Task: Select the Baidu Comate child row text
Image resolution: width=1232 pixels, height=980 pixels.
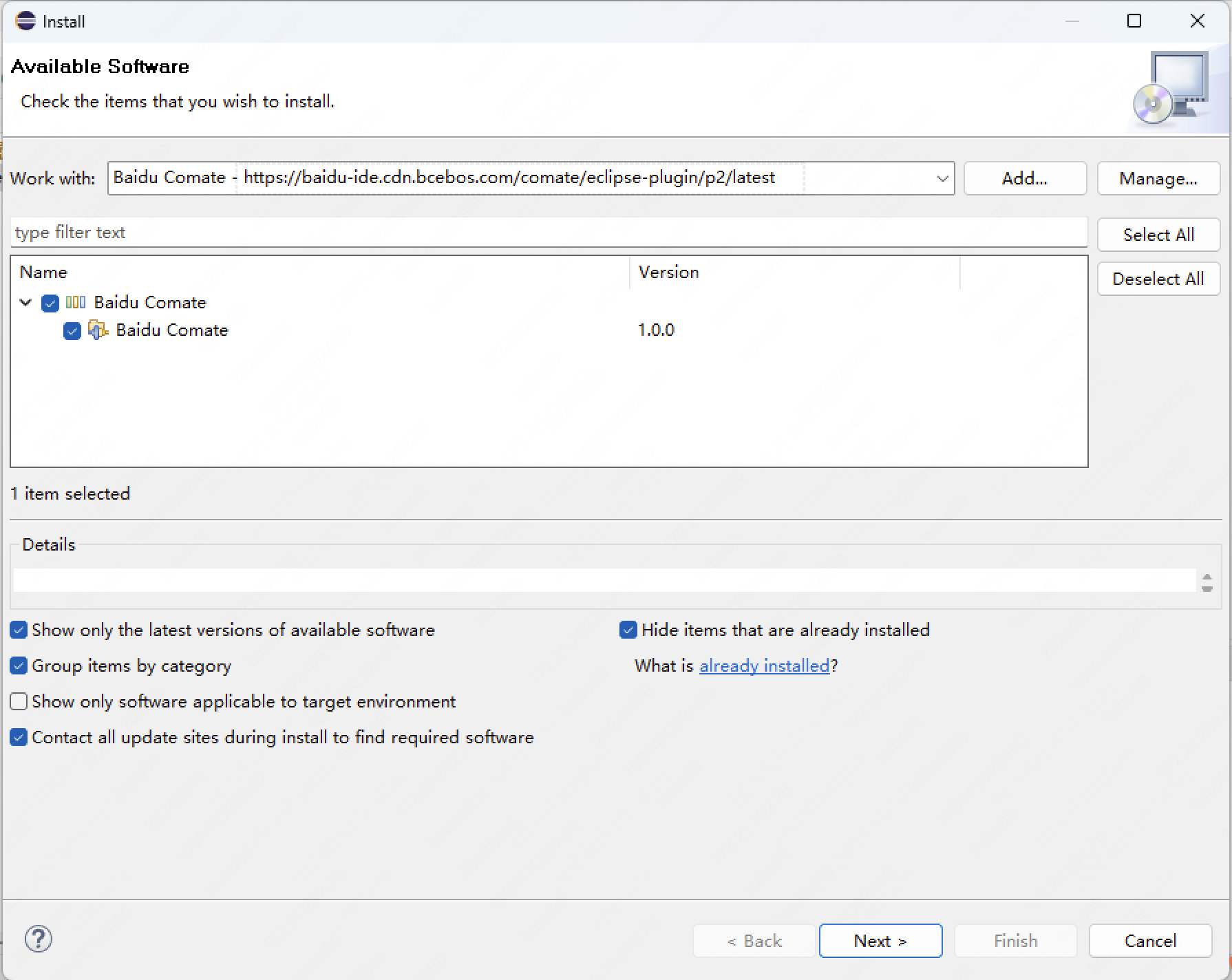Action: (x=171, y=330)
